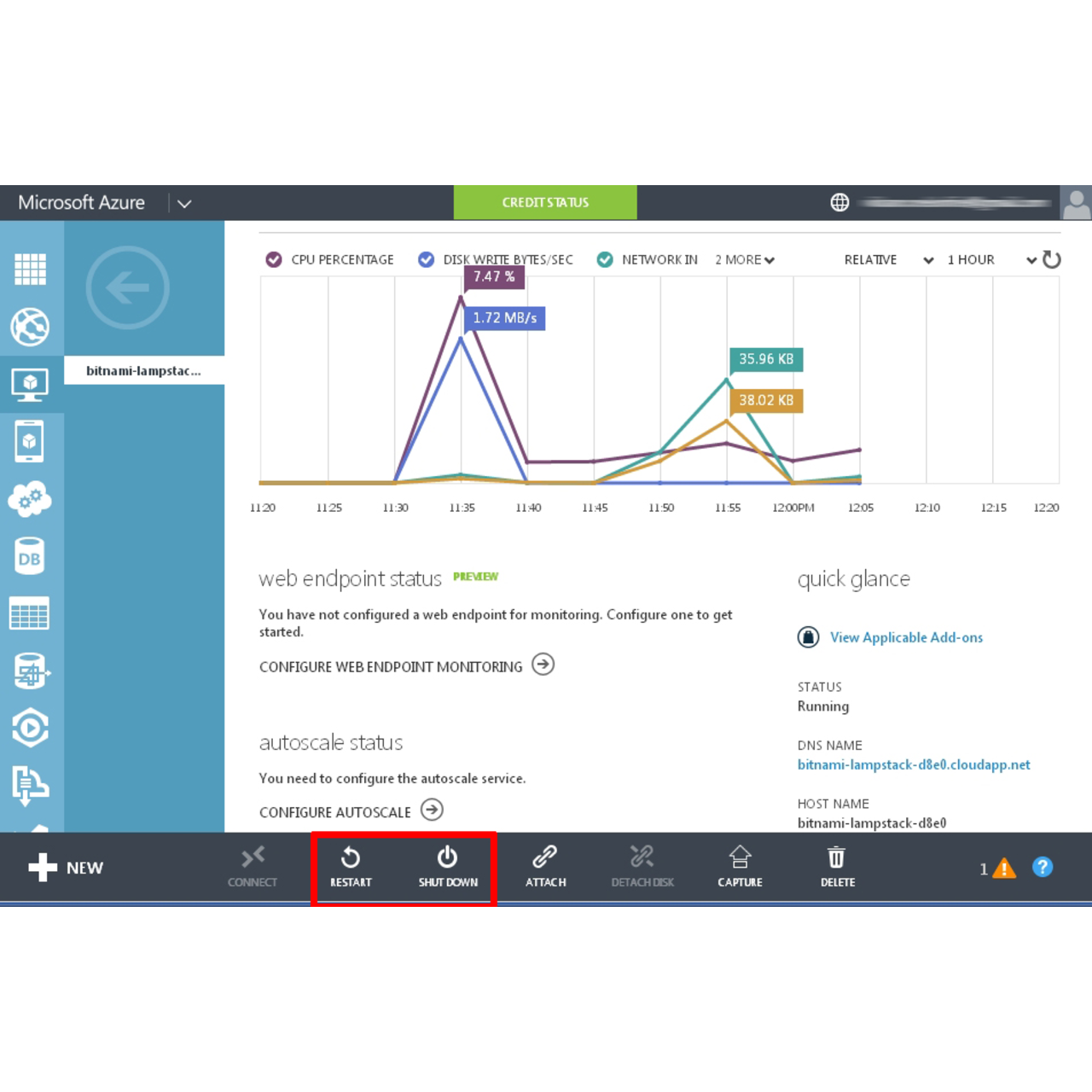
Task: Toggle the Disk Write Bytes/sec checkbox
Action: (x=426, y=259)
